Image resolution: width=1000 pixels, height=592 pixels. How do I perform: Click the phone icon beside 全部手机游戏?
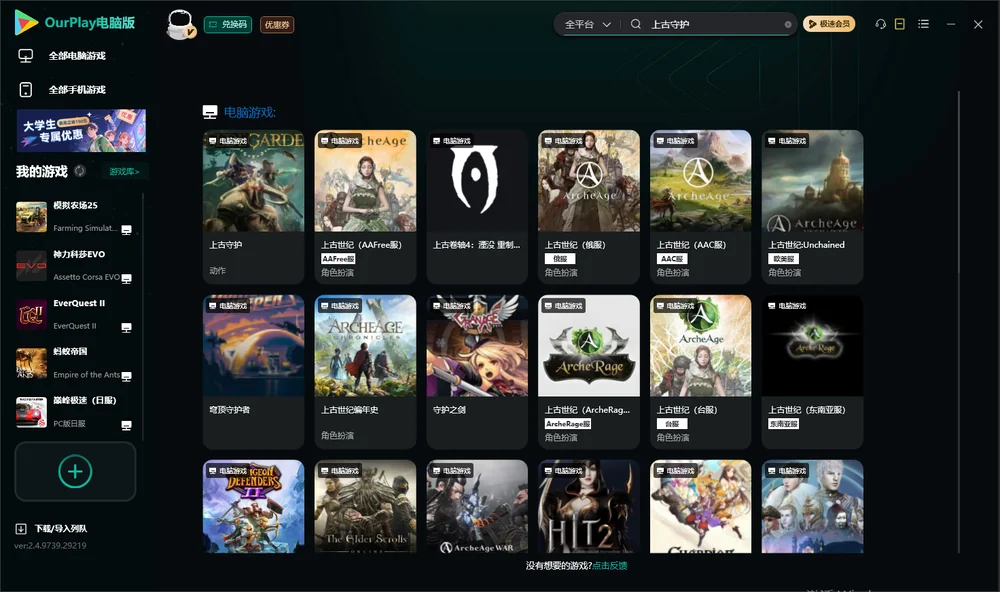(26, 90)
